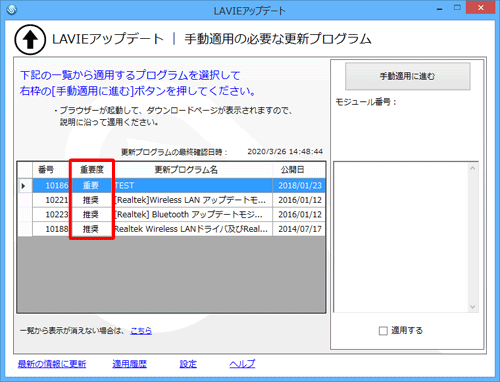This screenshot has width=500, height=382.
Task: Click the 2014/07/17 date cell
Action: [299, 229]
